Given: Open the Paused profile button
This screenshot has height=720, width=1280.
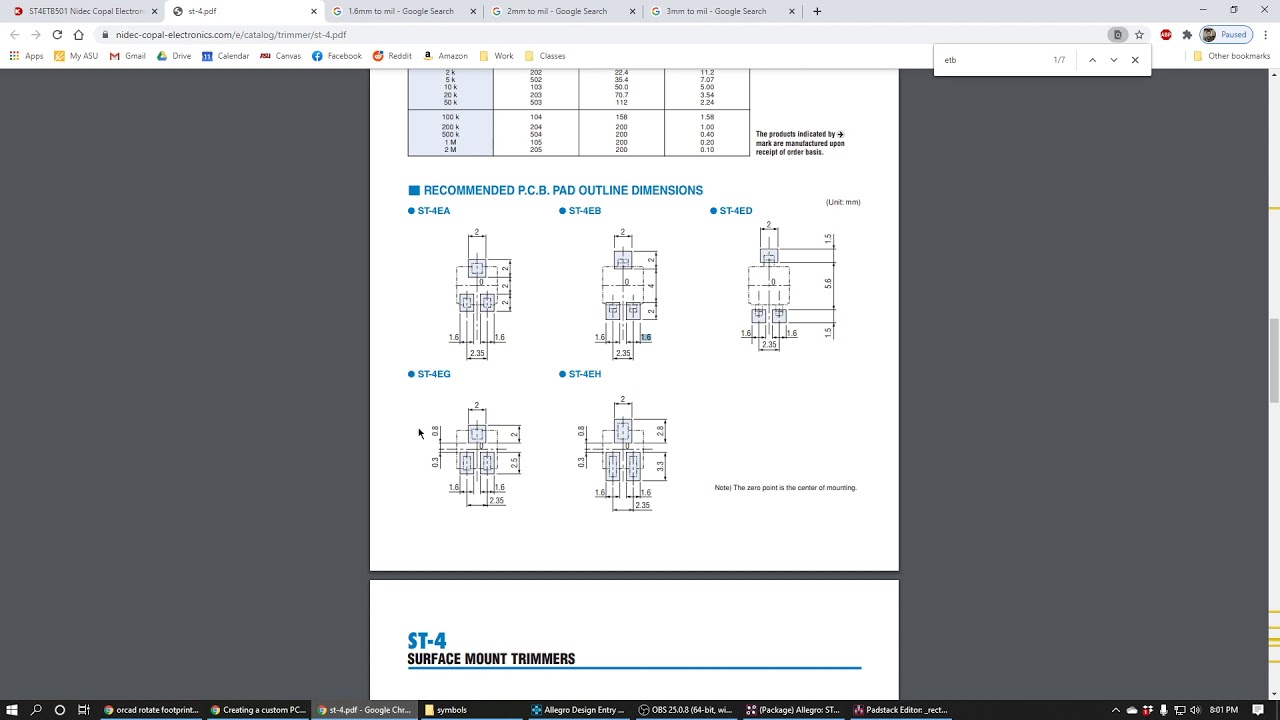Looking at the screenshot, I should click(1226, 34).
